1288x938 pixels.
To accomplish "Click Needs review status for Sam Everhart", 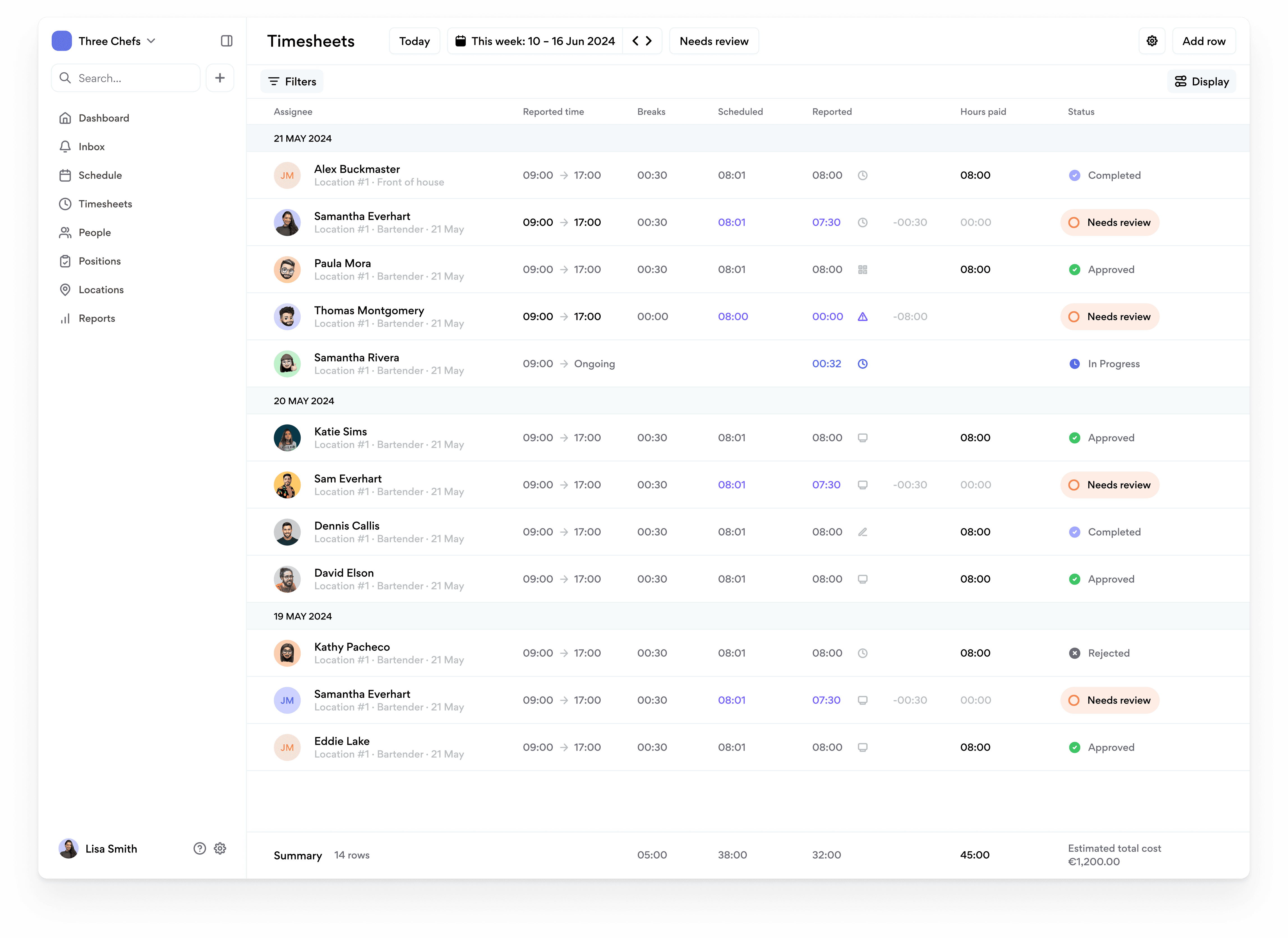I will [x=1109, y=485].
